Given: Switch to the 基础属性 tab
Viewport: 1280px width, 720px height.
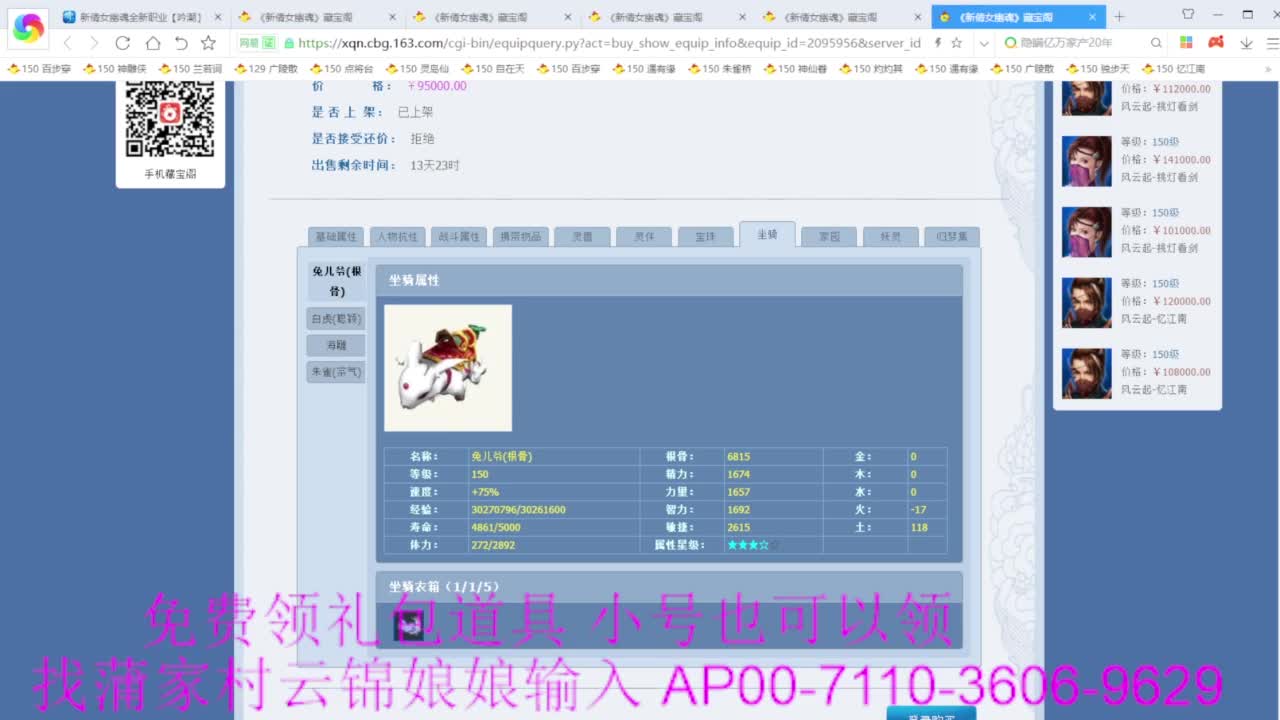Looking at the screenshot, I should (336, 237).
